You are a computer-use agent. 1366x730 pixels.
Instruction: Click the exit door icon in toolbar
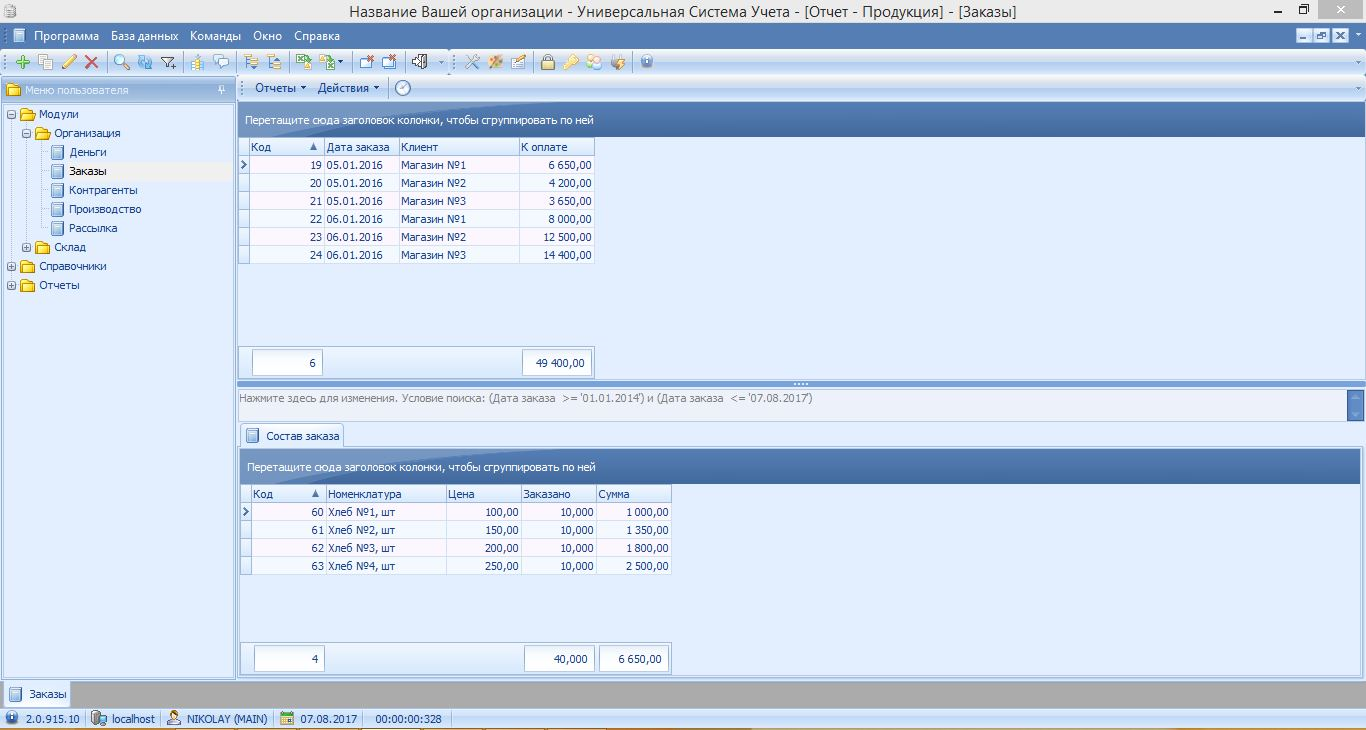pos(421,62)
